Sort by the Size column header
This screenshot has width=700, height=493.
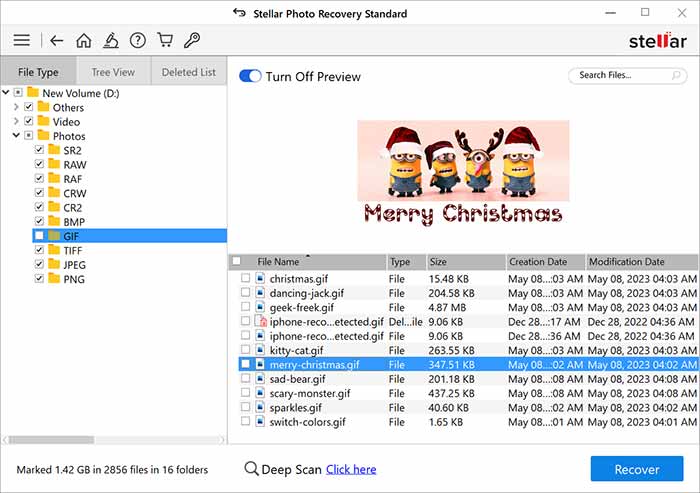466,262
